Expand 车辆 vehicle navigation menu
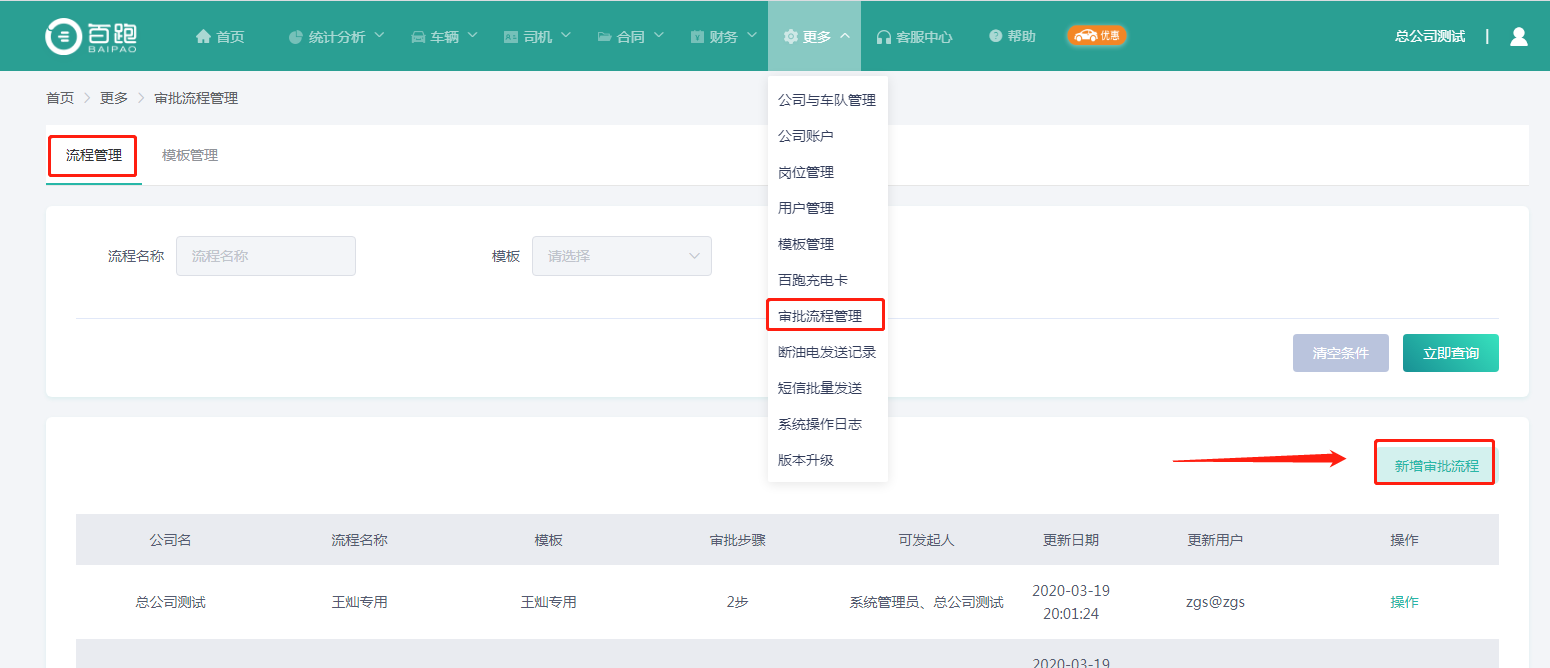 (x=444, y=37)
